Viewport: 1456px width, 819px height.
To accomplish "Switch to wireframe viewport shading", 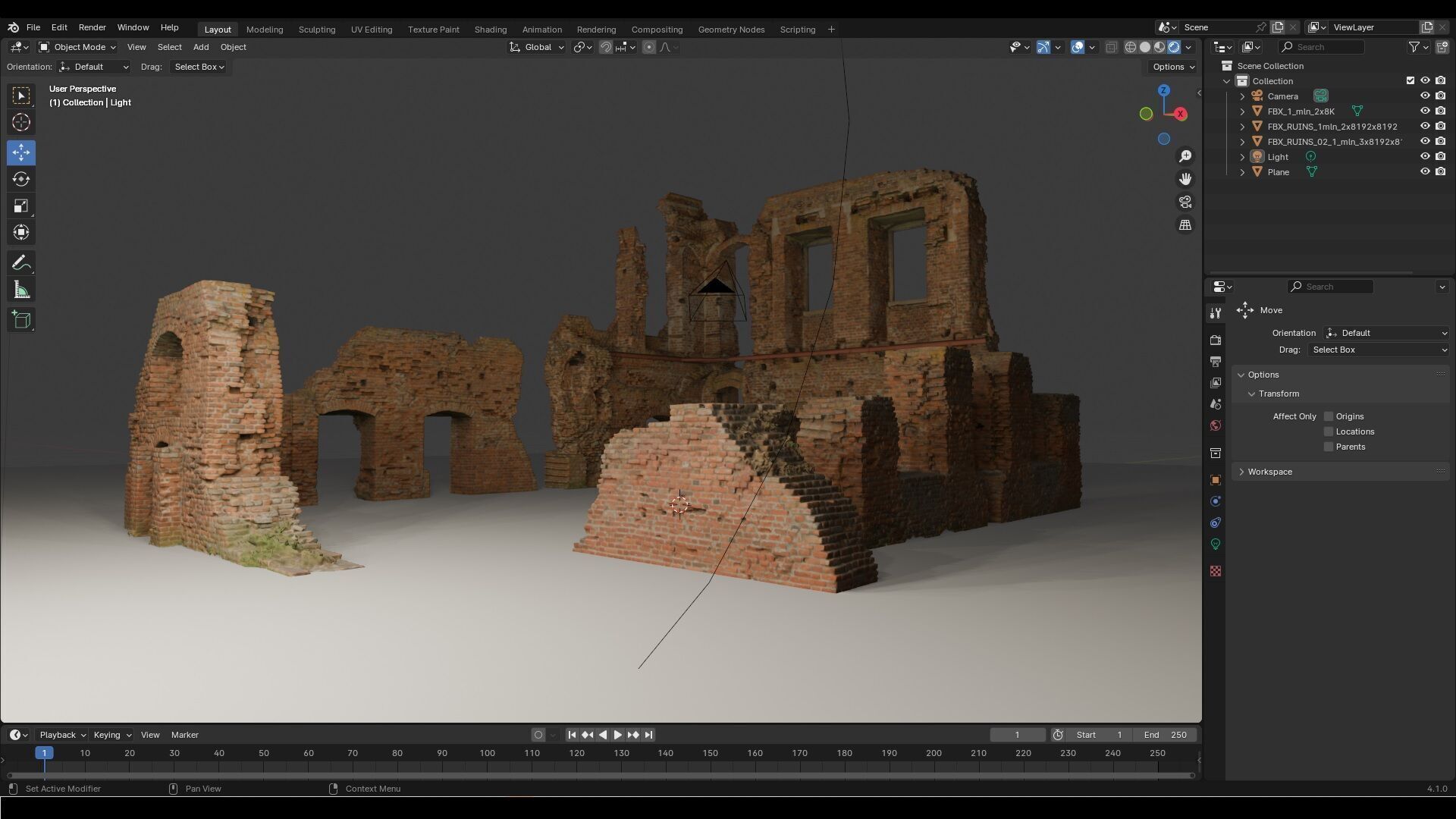I will pyautogui.click(x=1131, y=47).
